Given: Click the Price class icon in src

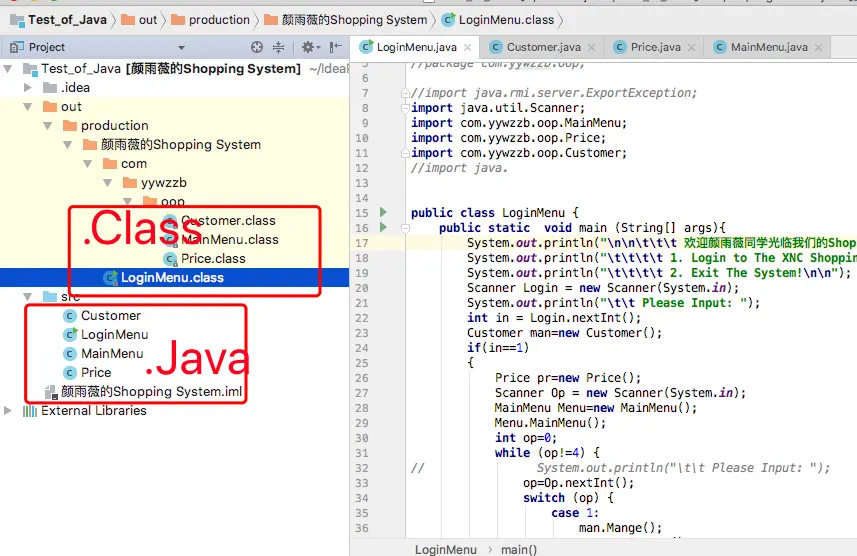Looking at the screenshot, I should (x=69, y=373).
